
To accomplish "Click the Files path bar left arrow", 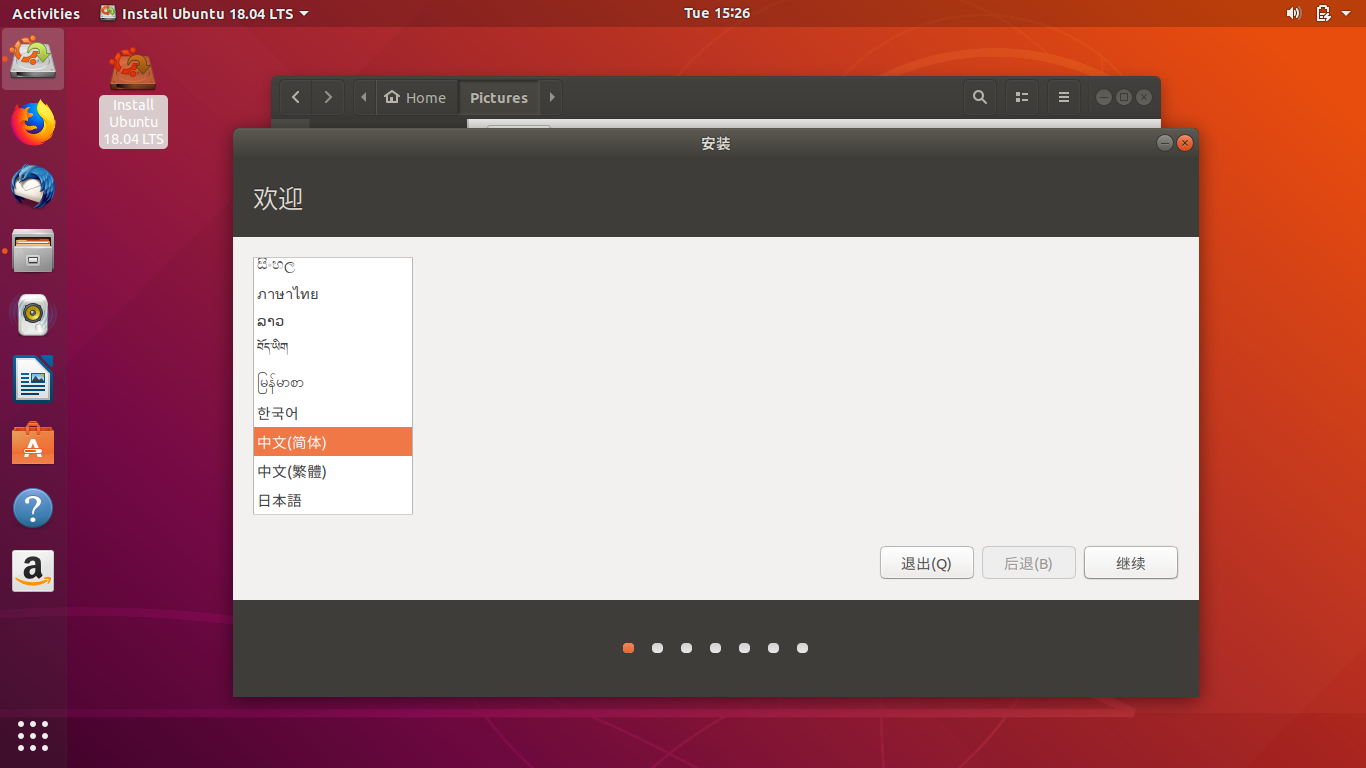I will (364, 97).
